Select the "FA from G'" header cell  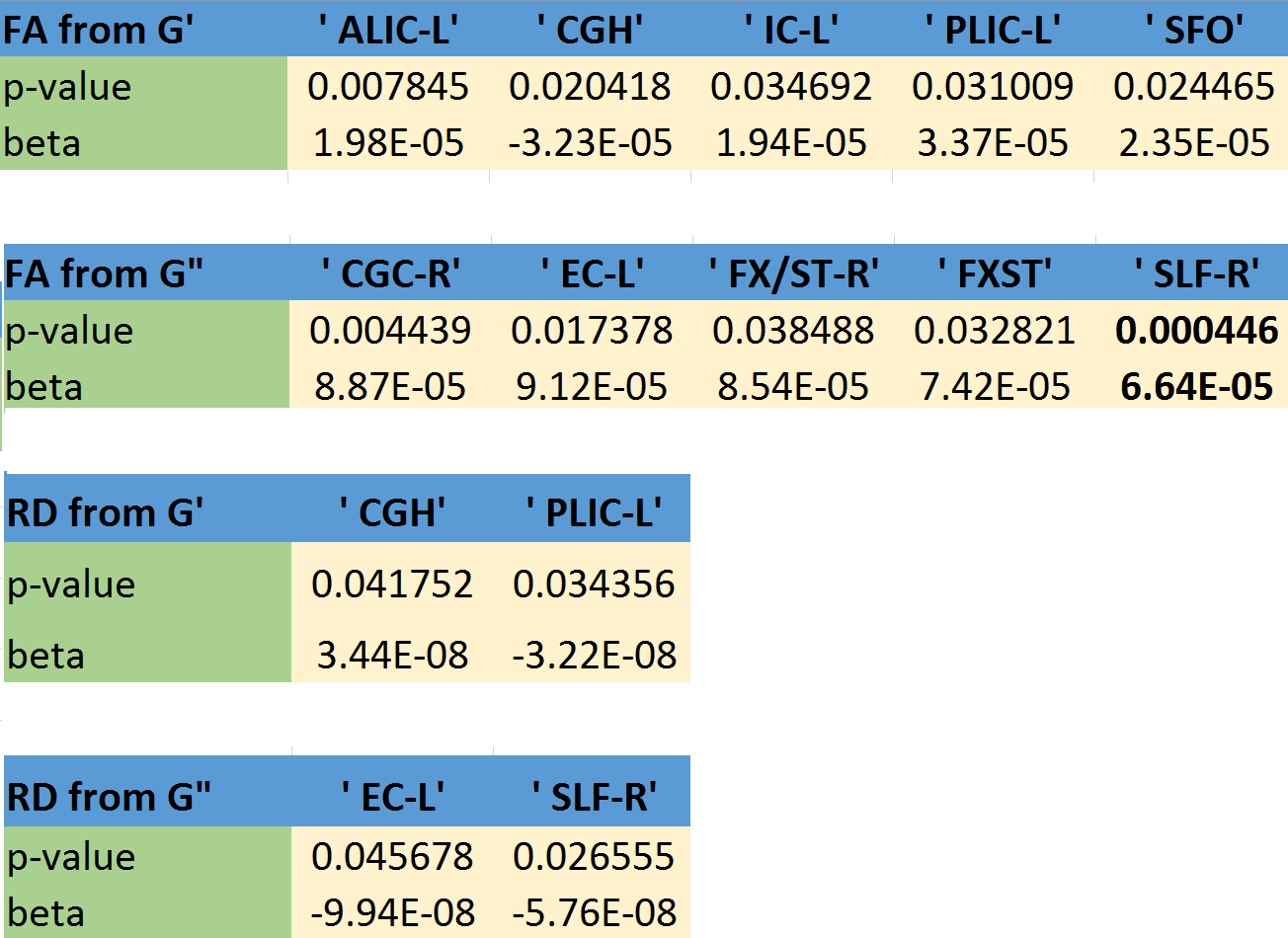[x=99, y=30]
